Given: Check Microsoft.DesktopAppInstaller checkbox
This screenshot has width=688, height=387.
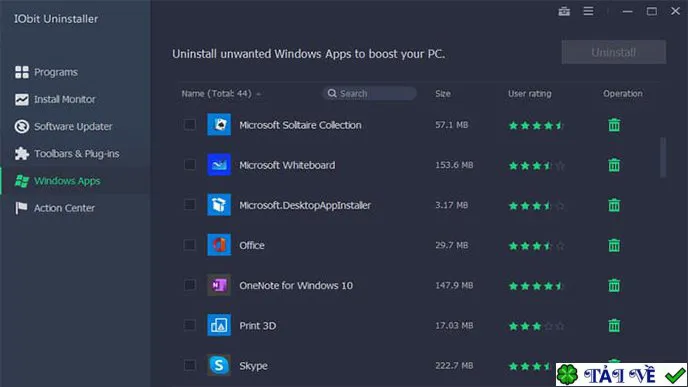Looking at the screenshot, I should [190, 205].
